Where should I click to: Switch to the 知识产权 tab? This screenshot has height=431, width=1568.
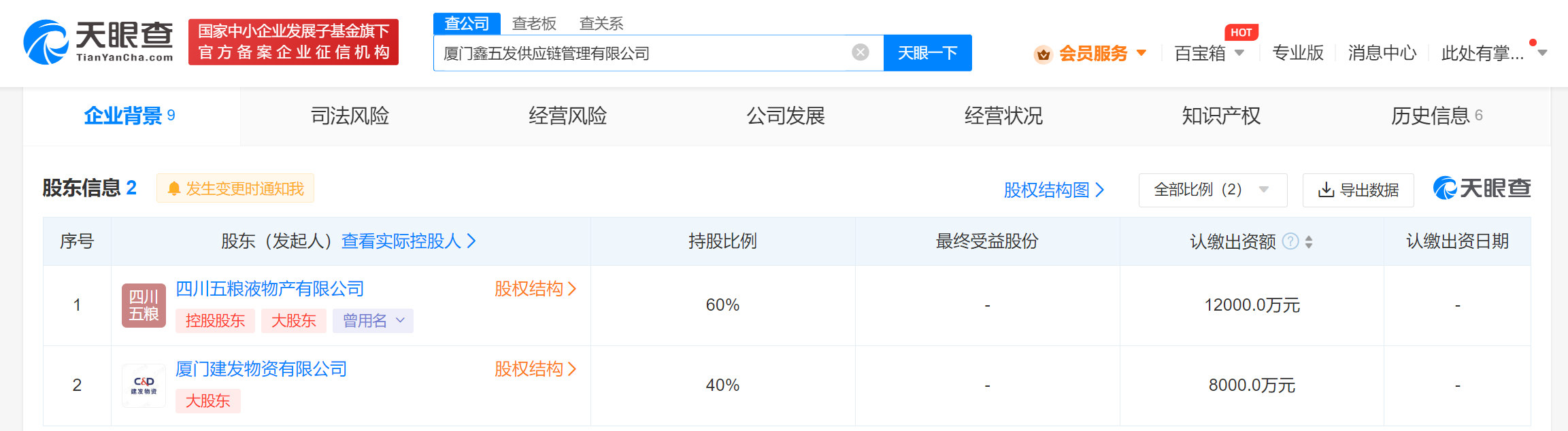coord(1221,116)
